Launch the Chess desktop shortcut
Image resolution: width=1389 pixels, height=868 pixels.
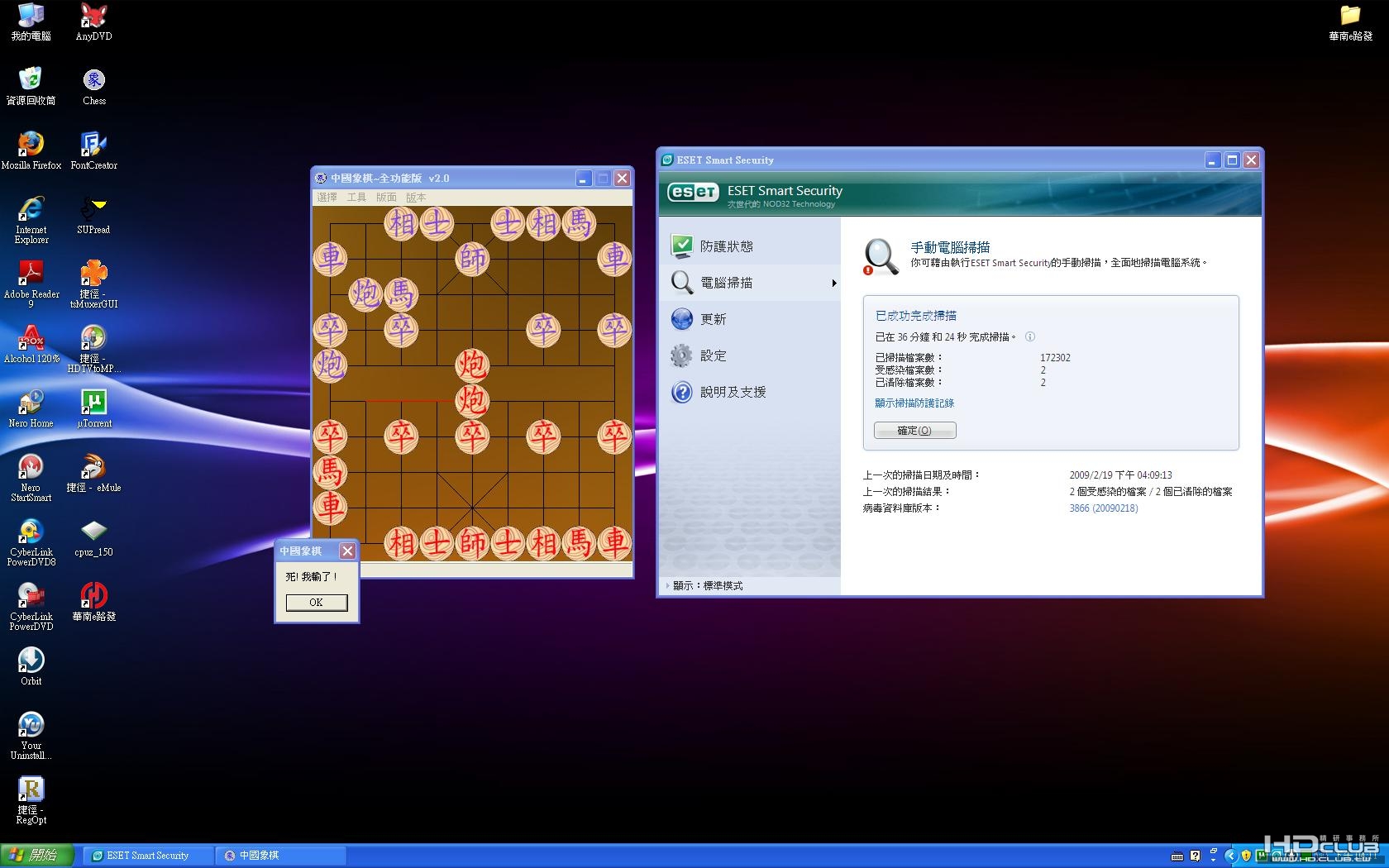coord(93,86)
